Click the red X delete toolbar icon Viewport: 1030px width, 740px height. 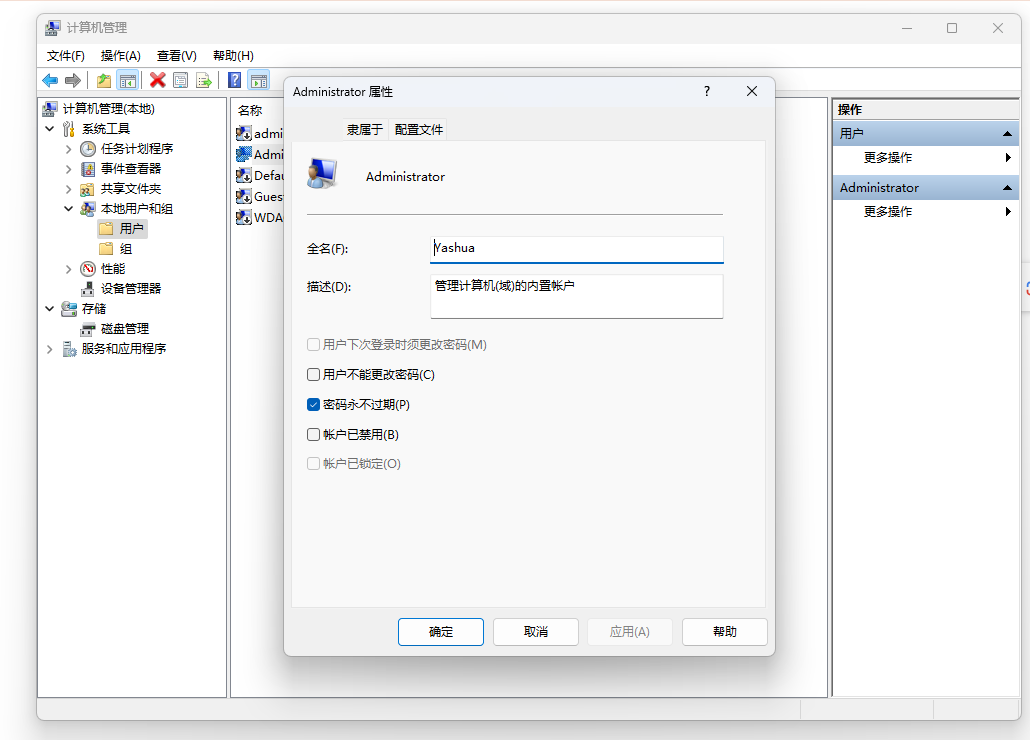[157, 81]
